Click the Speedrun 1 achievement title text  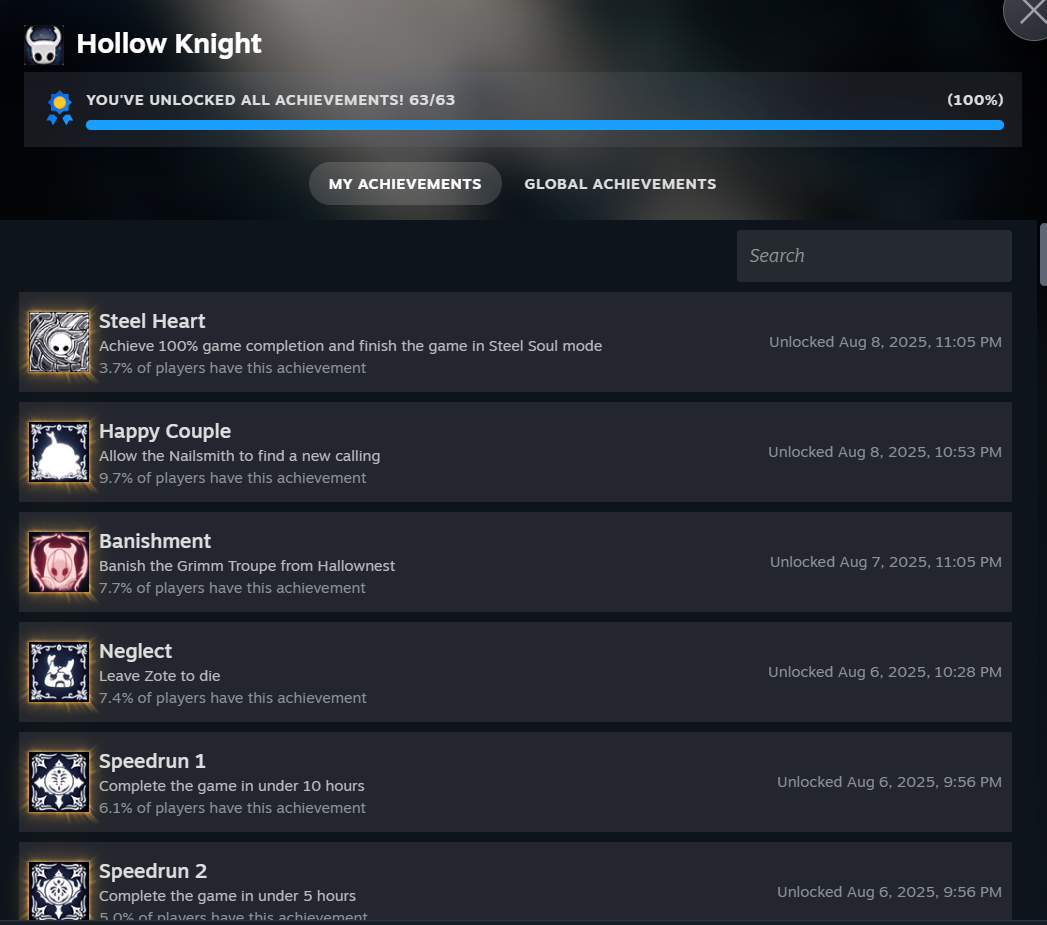tap(152, 761)
